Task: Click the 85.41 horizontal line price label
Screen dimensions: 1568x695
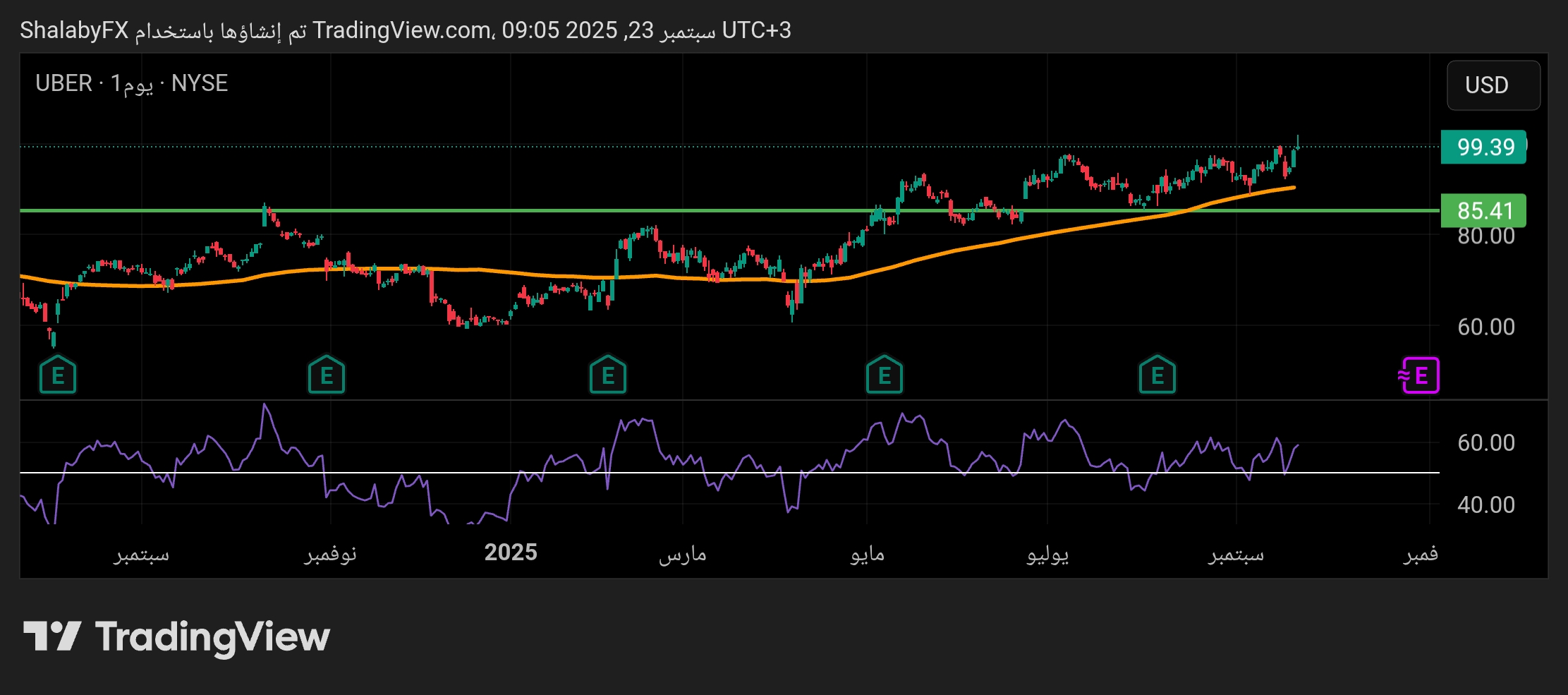Action: (1483, 210)
